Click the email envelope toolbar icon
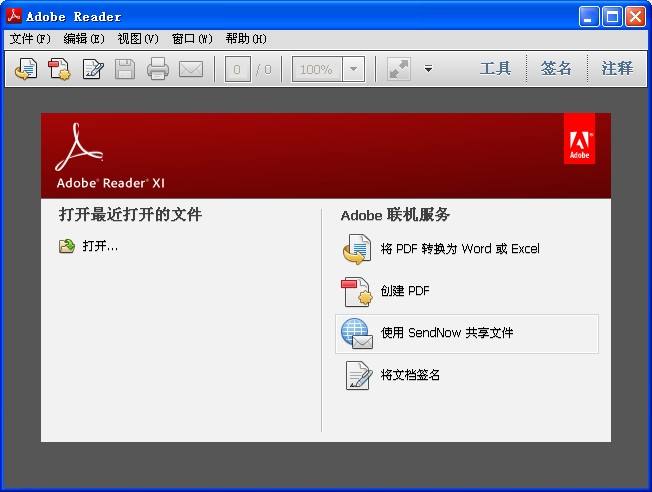The image size is (652, 492). (191, 69)
